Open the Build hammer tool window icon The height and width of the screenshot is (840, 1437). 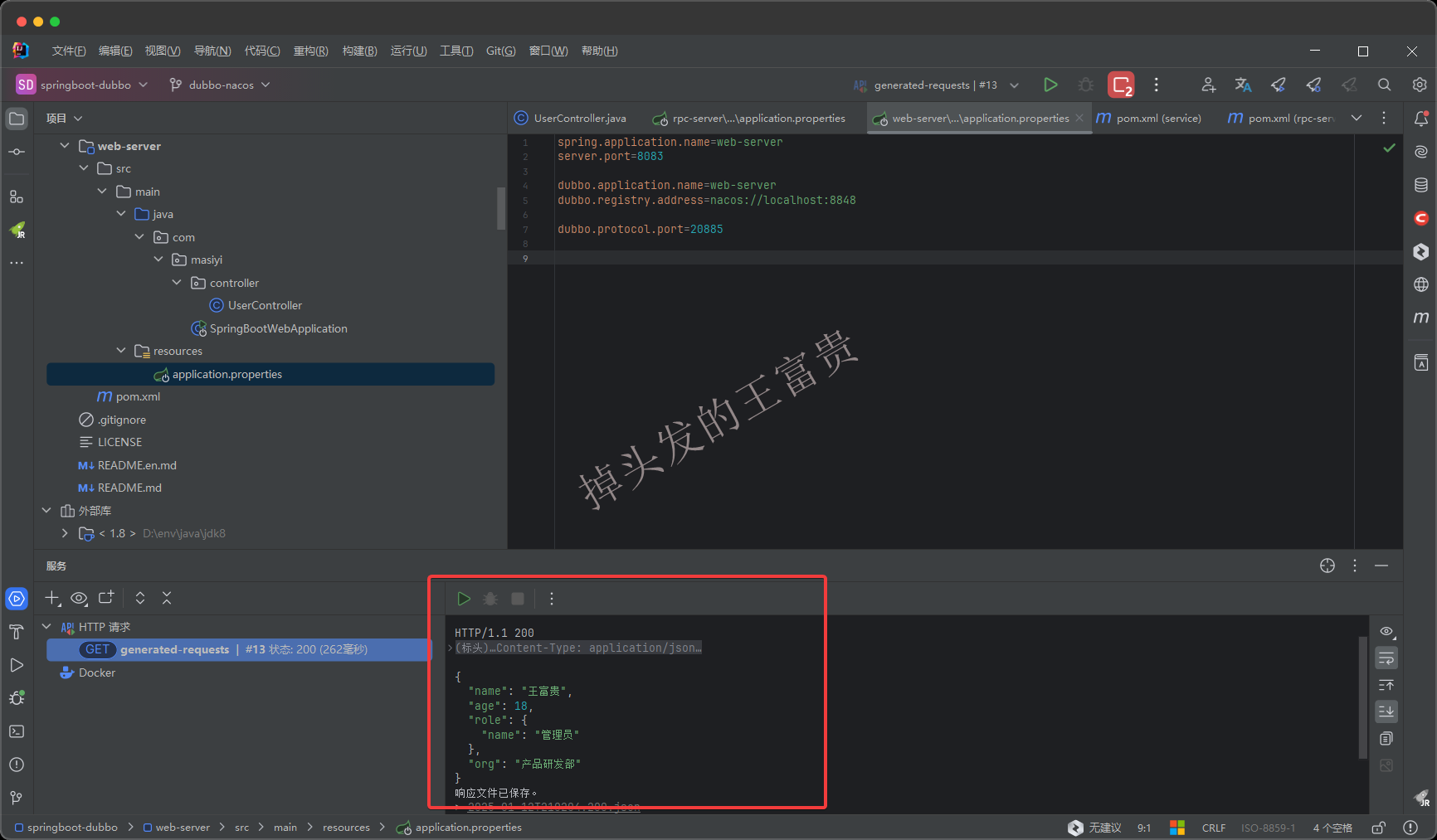pyautogui.click(x=17, y=632)
